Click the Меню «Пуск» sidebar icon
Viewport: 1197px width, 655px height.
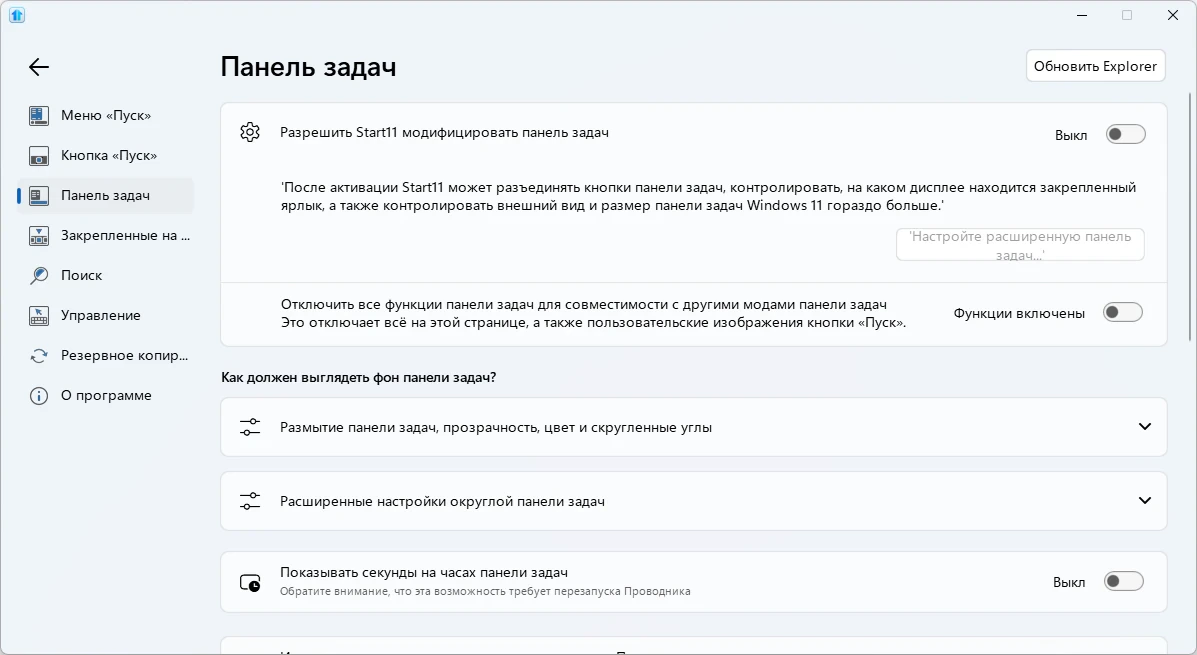(39, 115)
